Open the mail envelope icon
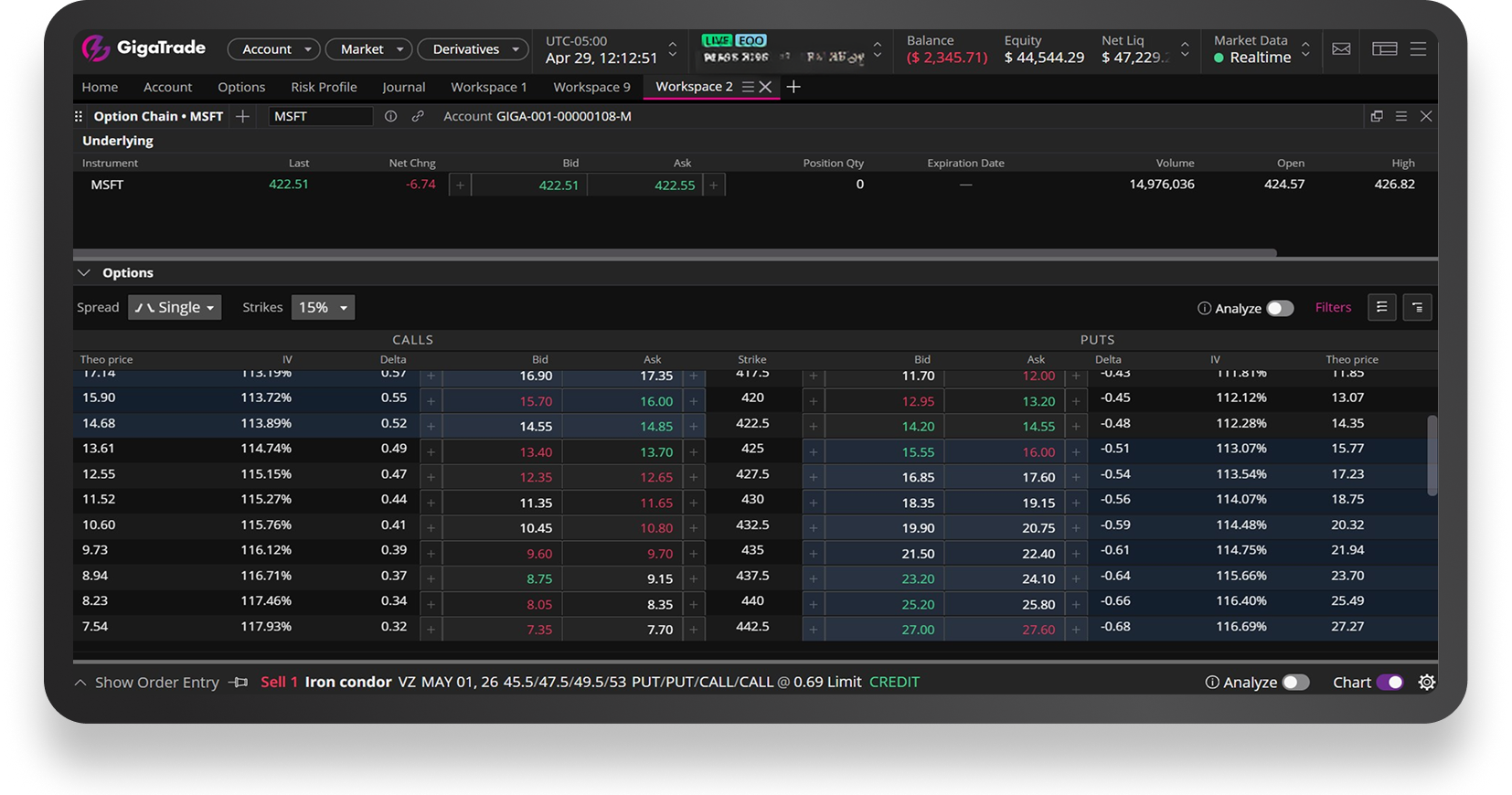Screen dimensions: 1512x795 [x=1341, y=49]
